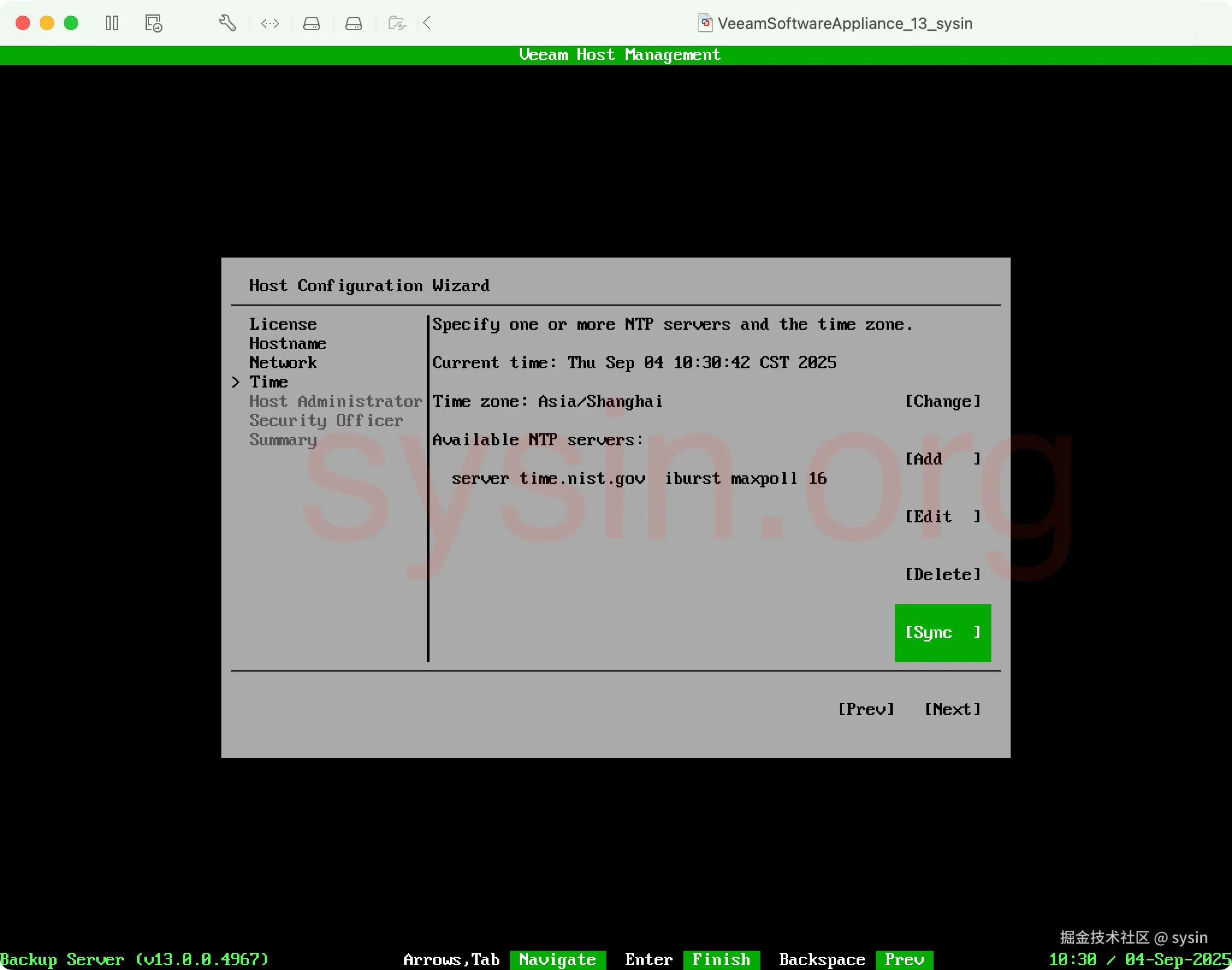Image resolution: width=1232 pixels, height=970 pixels.
Task: Select Network step in wizard sidebar
Action: click(283, 363)
